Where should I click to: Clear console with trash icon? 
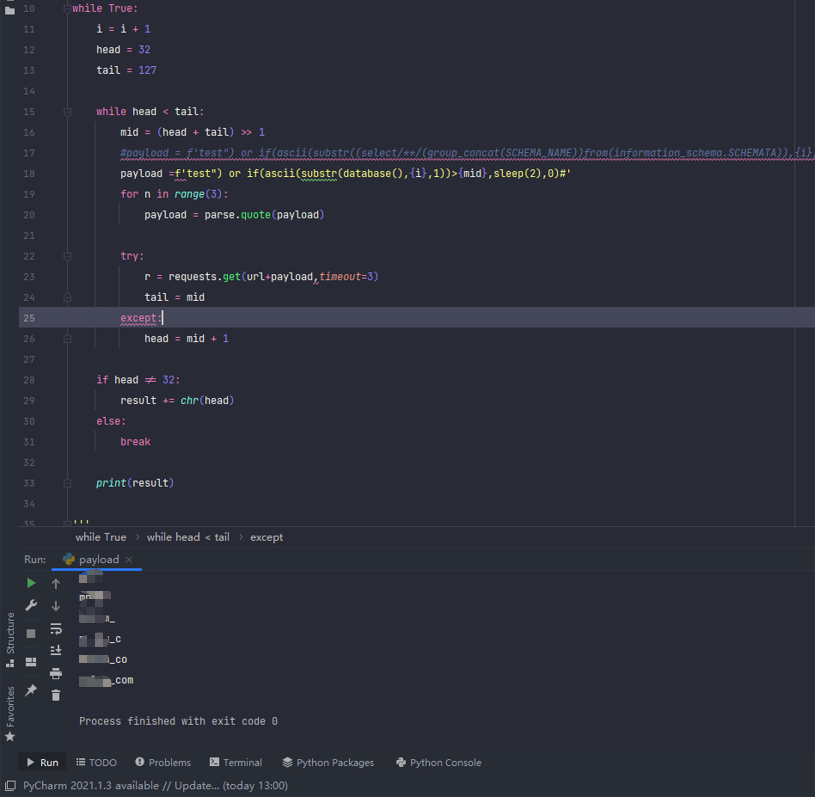56,696
